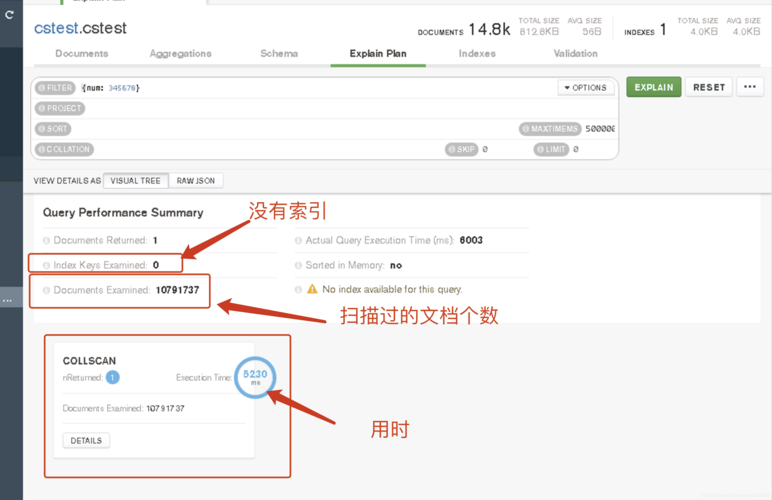Click the 'No index available for this query' message
Screen dimensions: 772x500
click(x=392, y=289)
